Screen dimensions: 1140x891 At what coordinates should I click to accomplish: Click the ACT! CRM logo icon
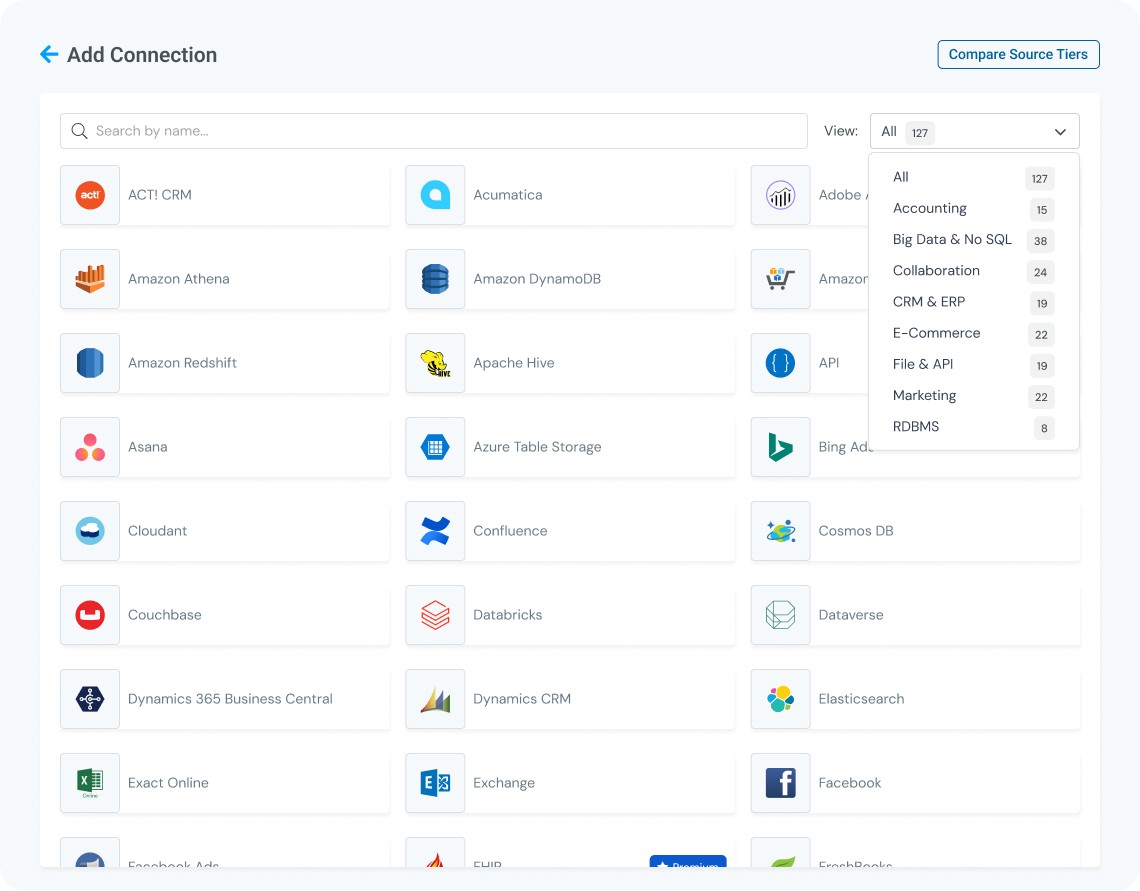click(x=90, y=195)
